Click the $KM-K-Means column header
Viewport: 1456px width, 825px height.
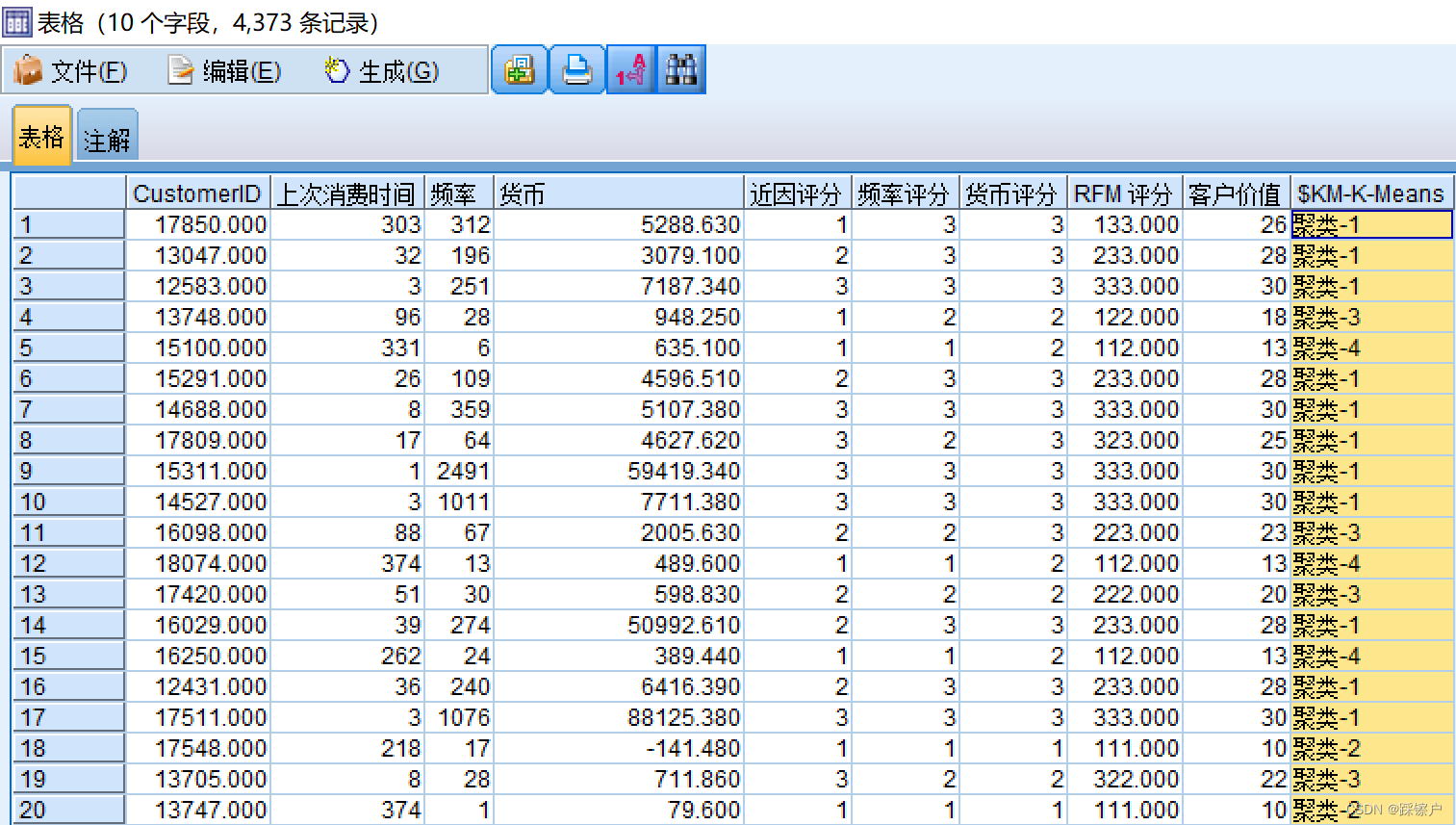coord(1369,193)
